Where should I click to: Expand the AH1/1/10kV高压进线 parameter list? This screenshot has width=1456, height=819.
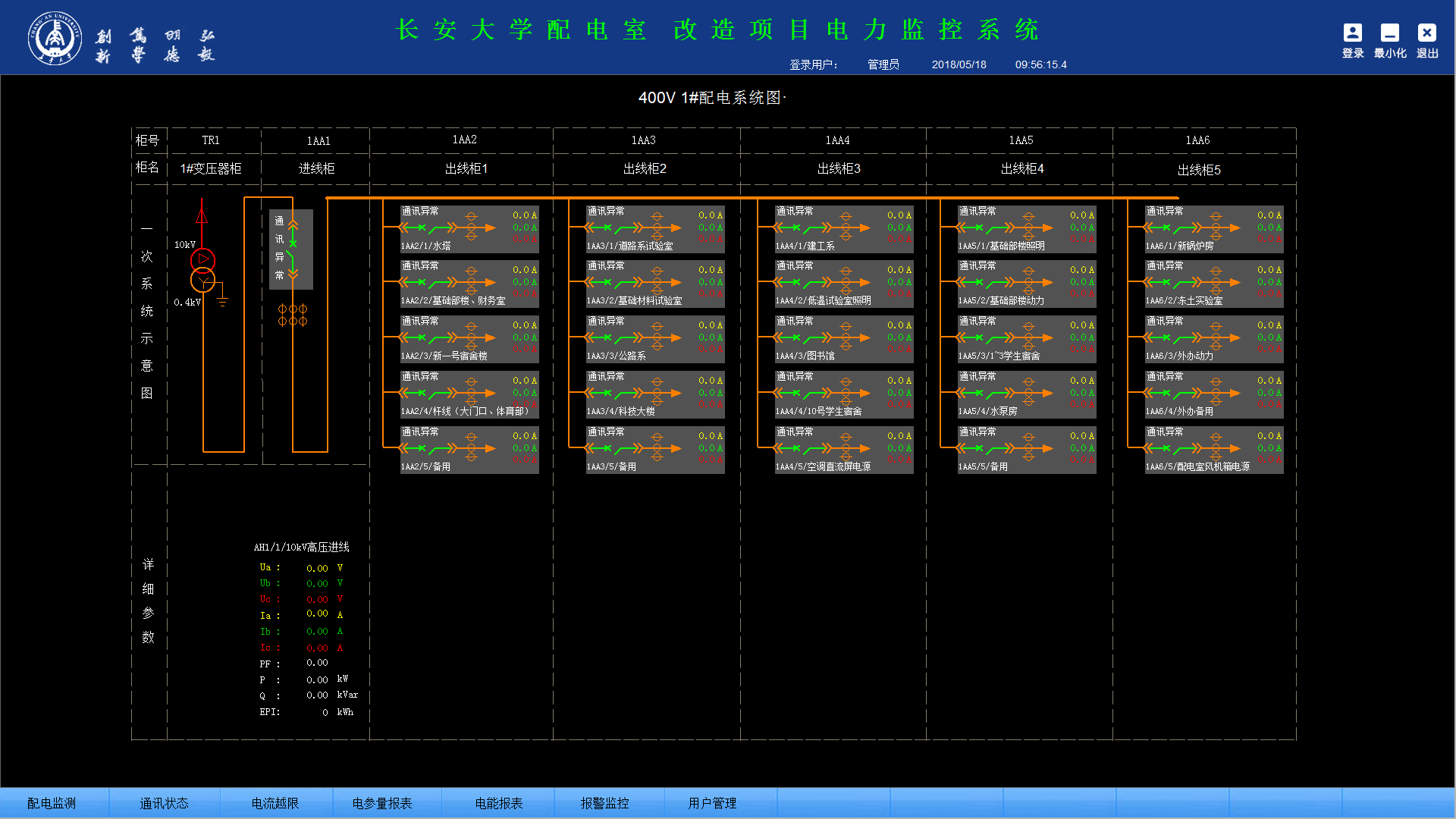pyautogui.click(x=301, y=546)
